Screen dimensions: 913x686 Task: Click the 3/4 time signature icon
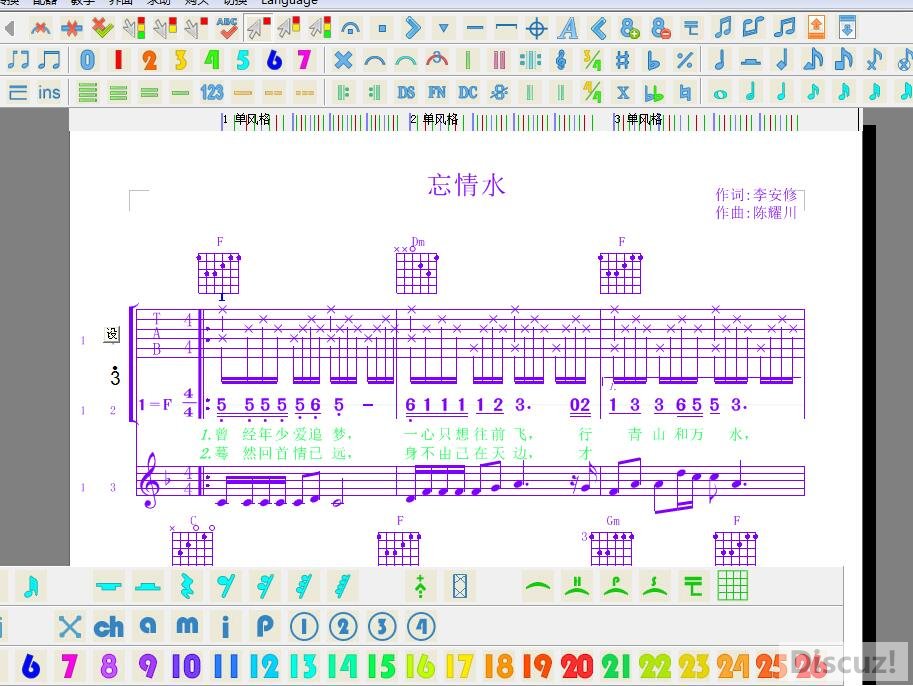[592, 59]
